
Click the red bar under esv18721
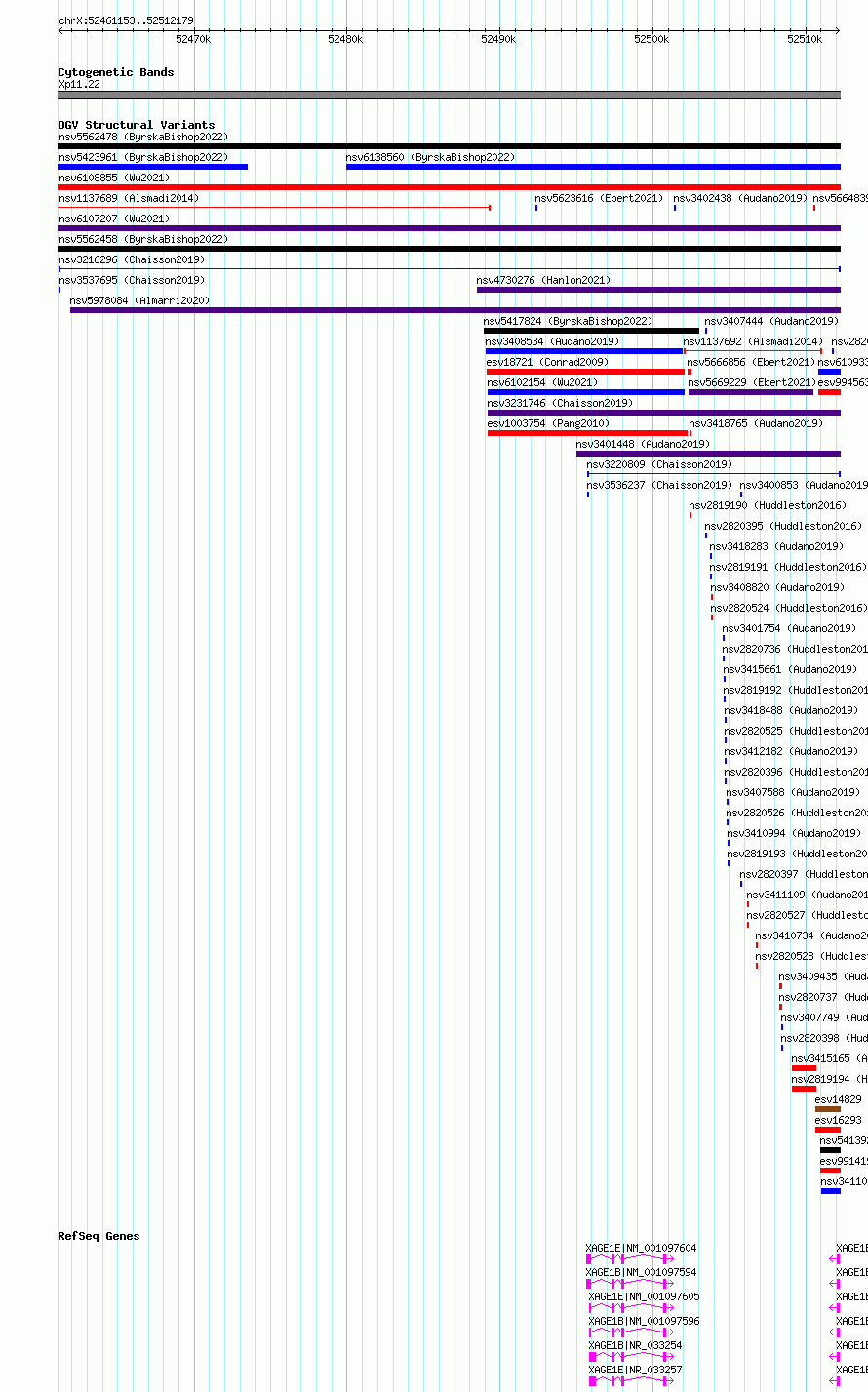click(585, 372)
